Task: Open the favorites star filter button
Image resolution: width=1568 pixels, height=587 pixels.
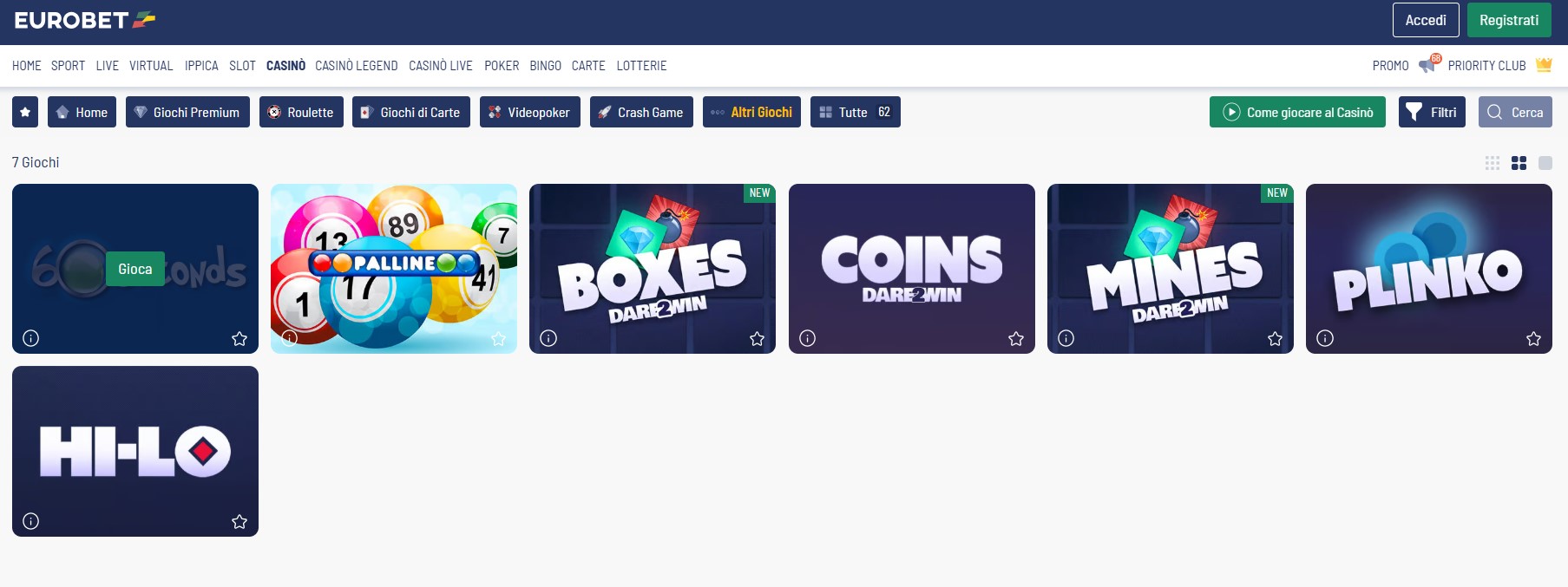Action: pos(25,112)
